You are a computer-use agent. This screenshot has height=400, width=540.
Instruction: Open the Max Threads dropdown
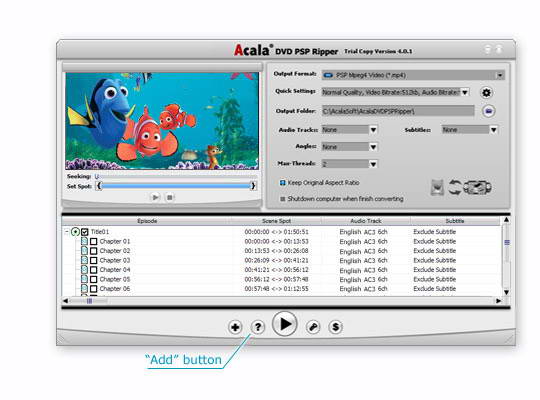(373, 164)
